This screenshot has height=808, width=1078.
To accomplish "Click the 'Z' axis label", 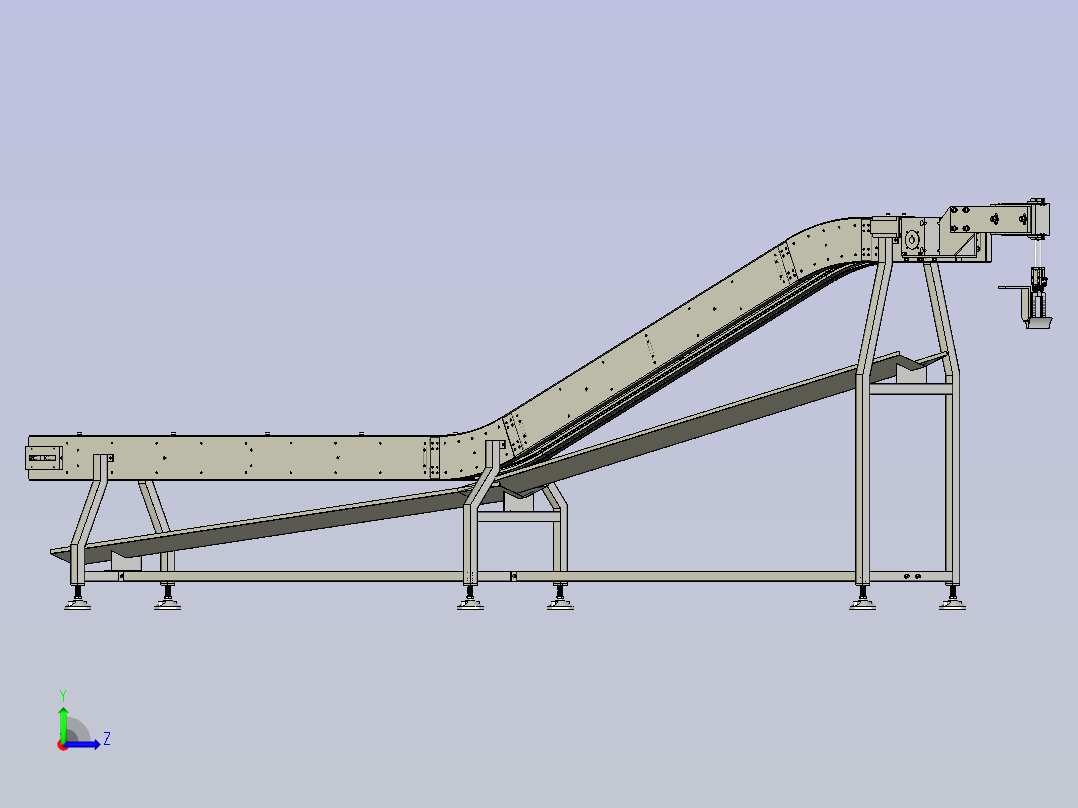I will point(107,739).
